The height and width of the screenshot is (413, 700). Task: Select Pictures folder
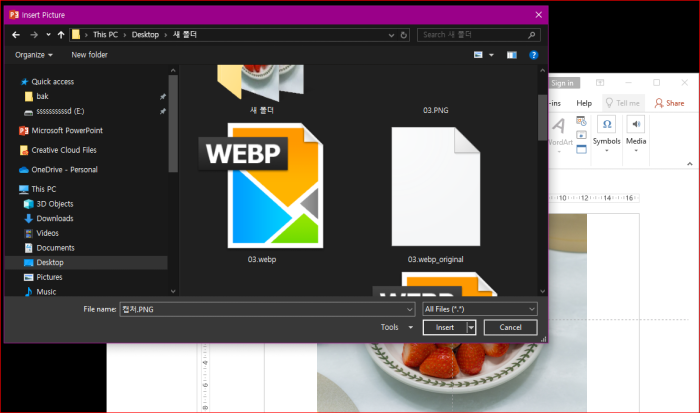click(49, 277)
